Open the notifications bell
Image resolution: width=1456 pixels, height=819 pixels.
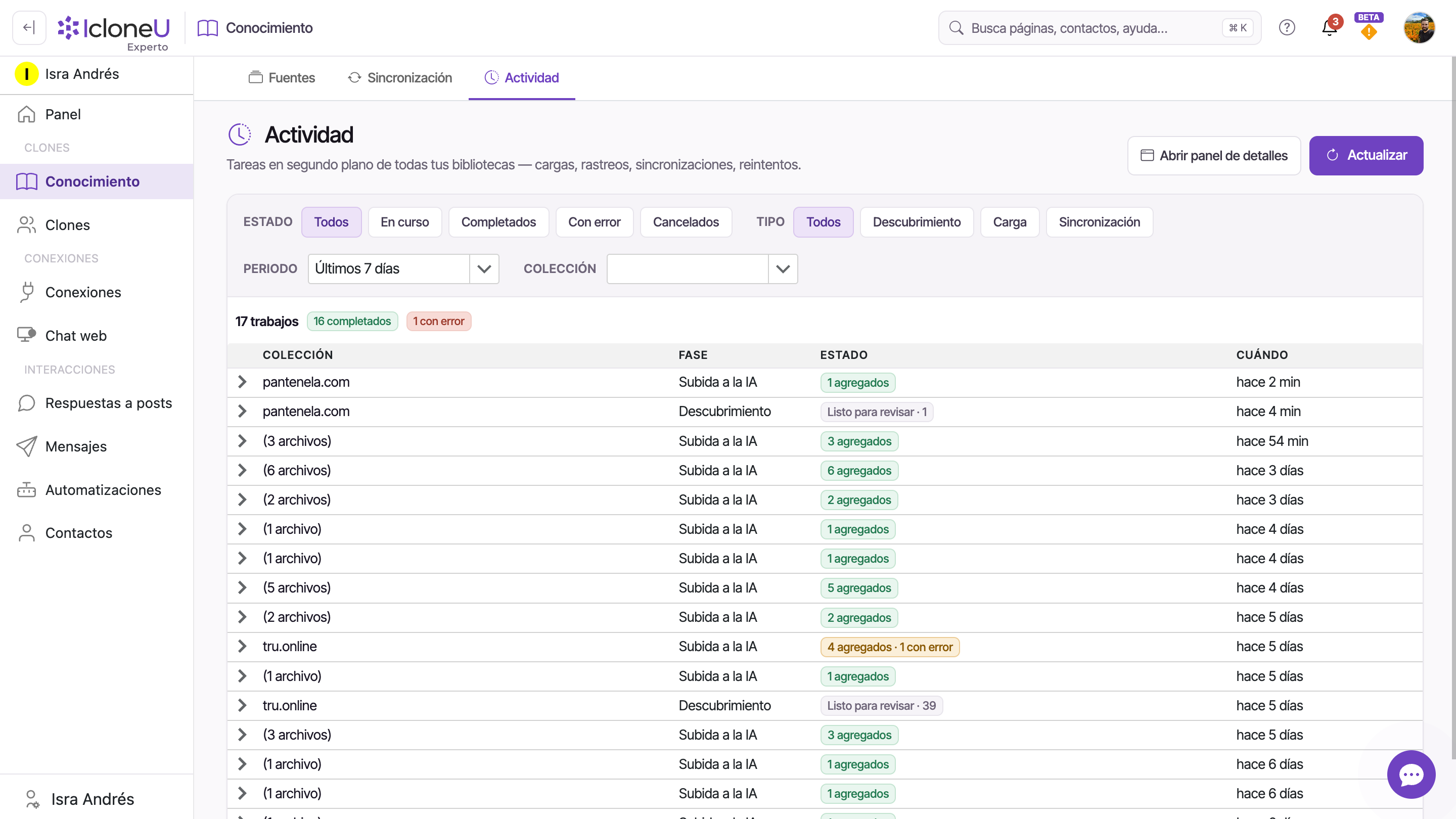coord(1330,28)
